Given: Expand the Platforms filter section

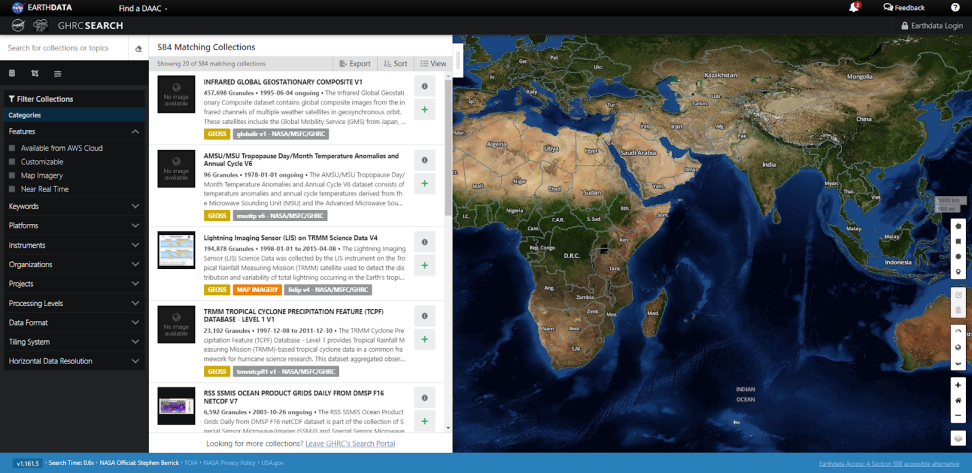Looking at the screenshot, I should (74, 226).
